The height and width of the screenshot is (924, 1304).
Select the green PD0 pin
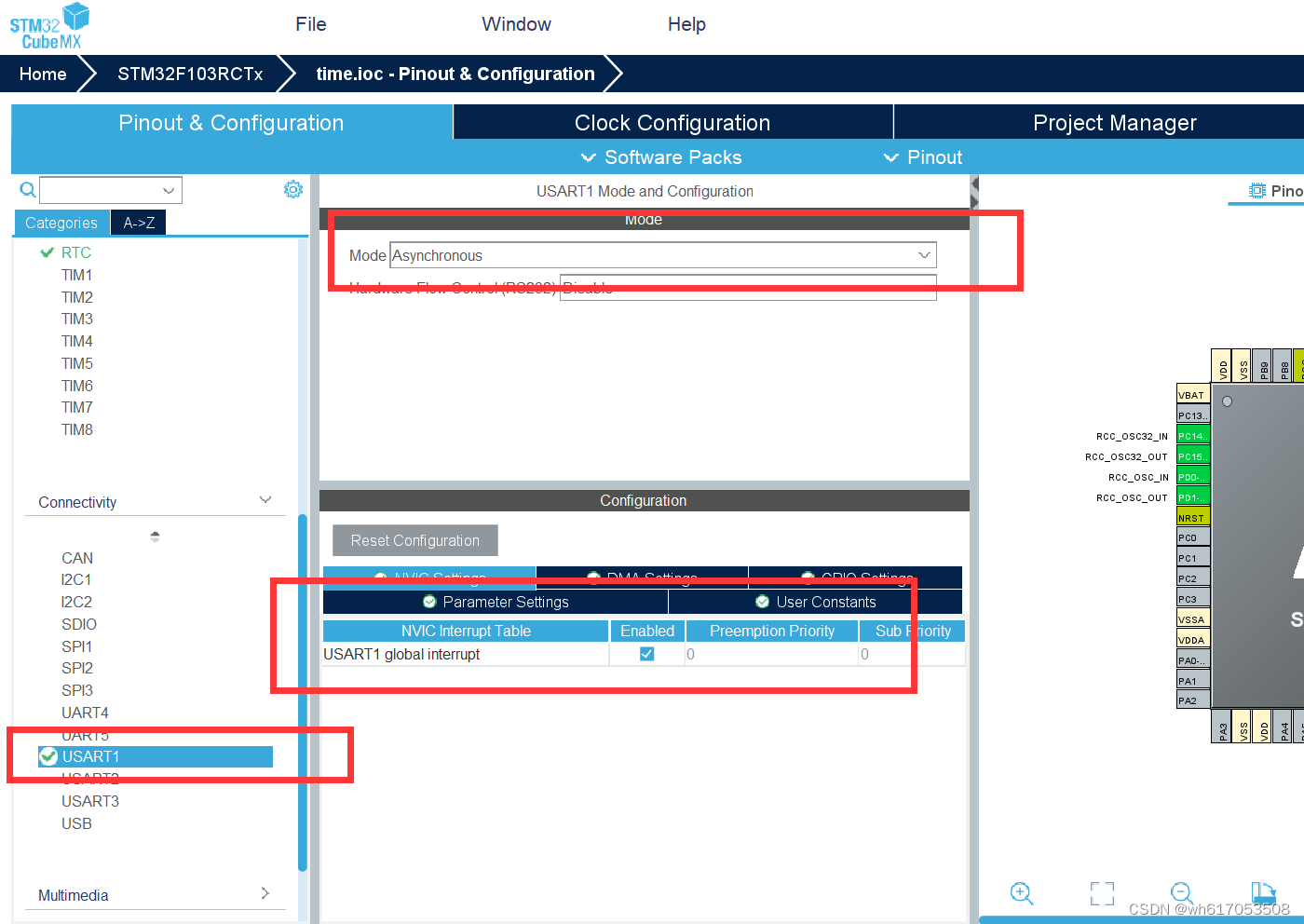tap(1193, 476)
